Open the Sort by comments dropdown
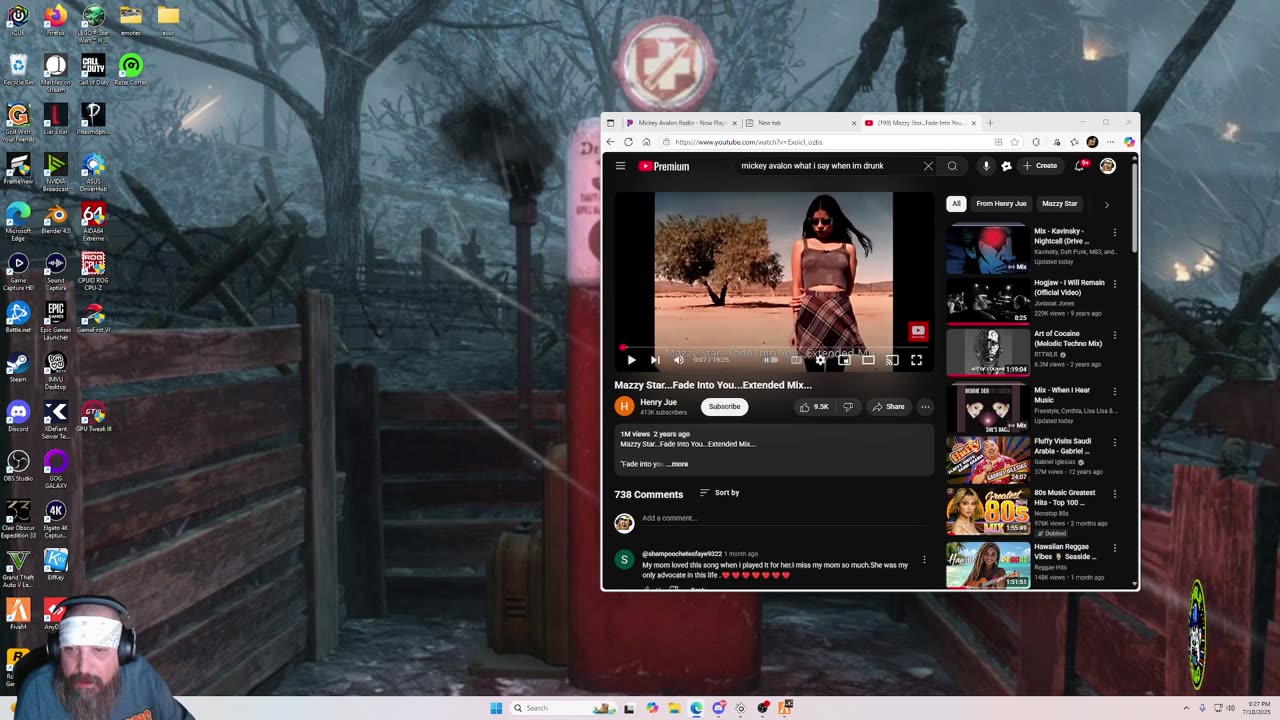This screenshot has width=1280, height=720. click(719, 493)
